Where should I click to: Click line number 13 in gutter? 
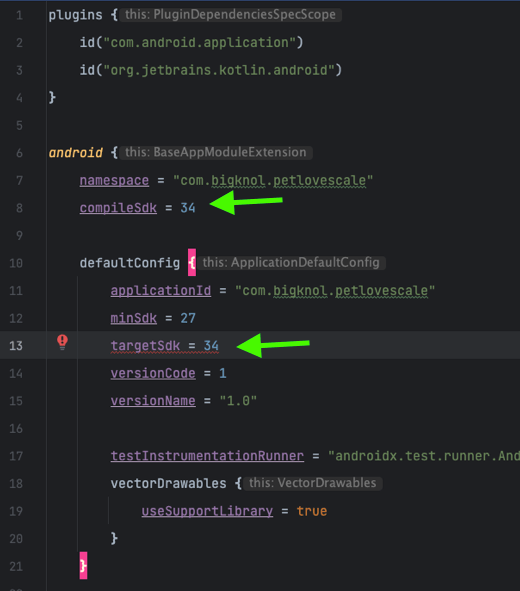click(16, 346)
